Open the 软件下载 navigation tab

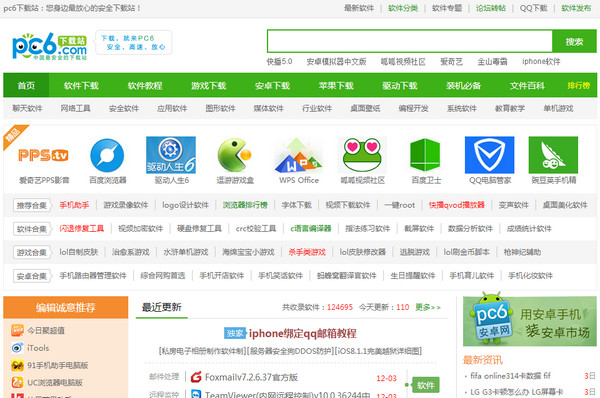coord(81,85)
